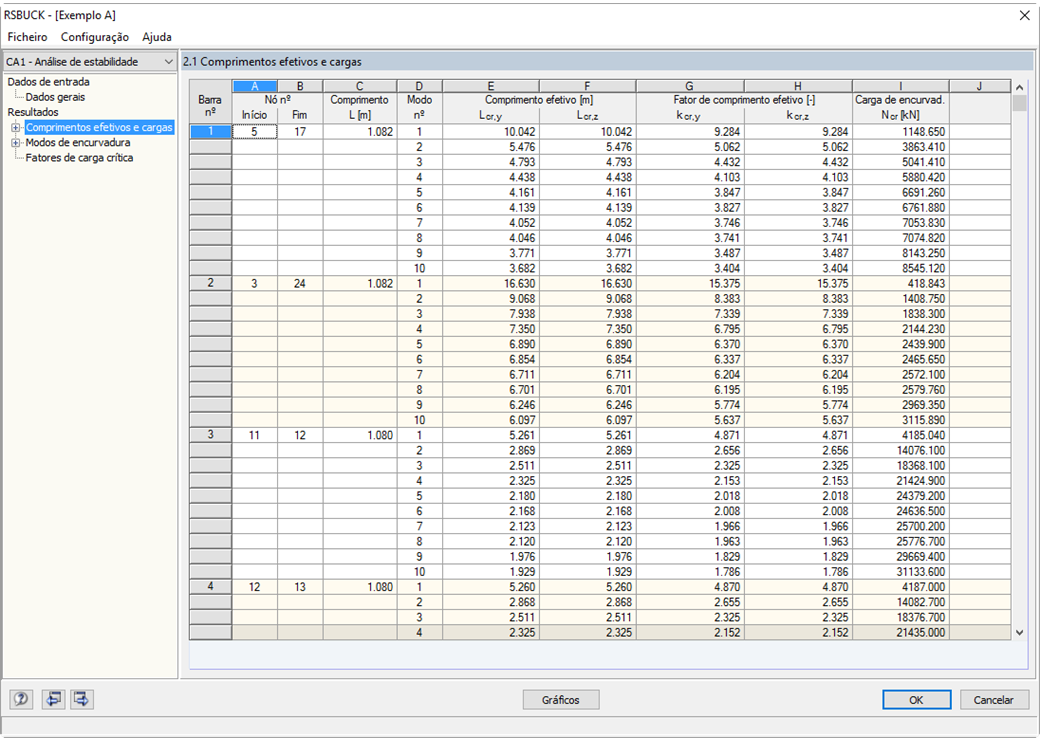Viewport: 1040px width, 742px height.
Task: Select row header for Barra 2
Action: coord(210,283)
